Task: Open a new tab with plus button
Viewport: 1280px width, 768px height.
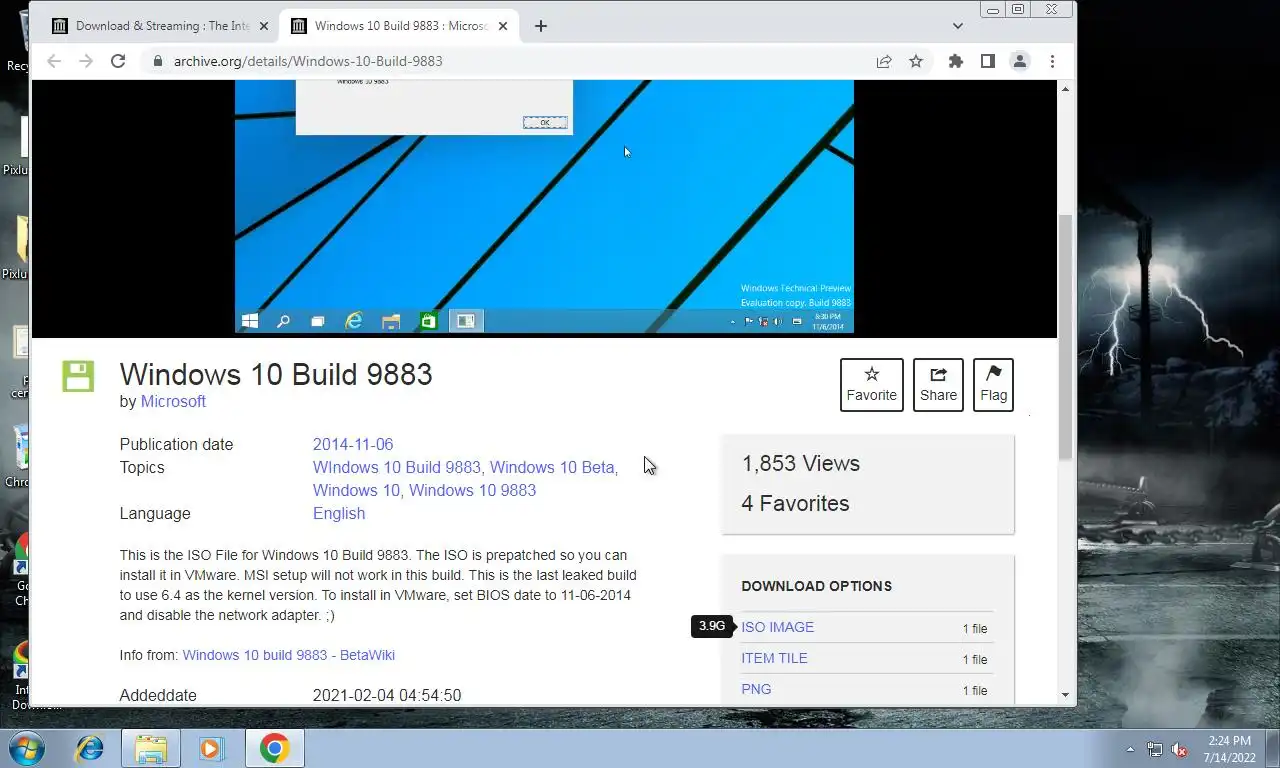Action: (541, 26)
